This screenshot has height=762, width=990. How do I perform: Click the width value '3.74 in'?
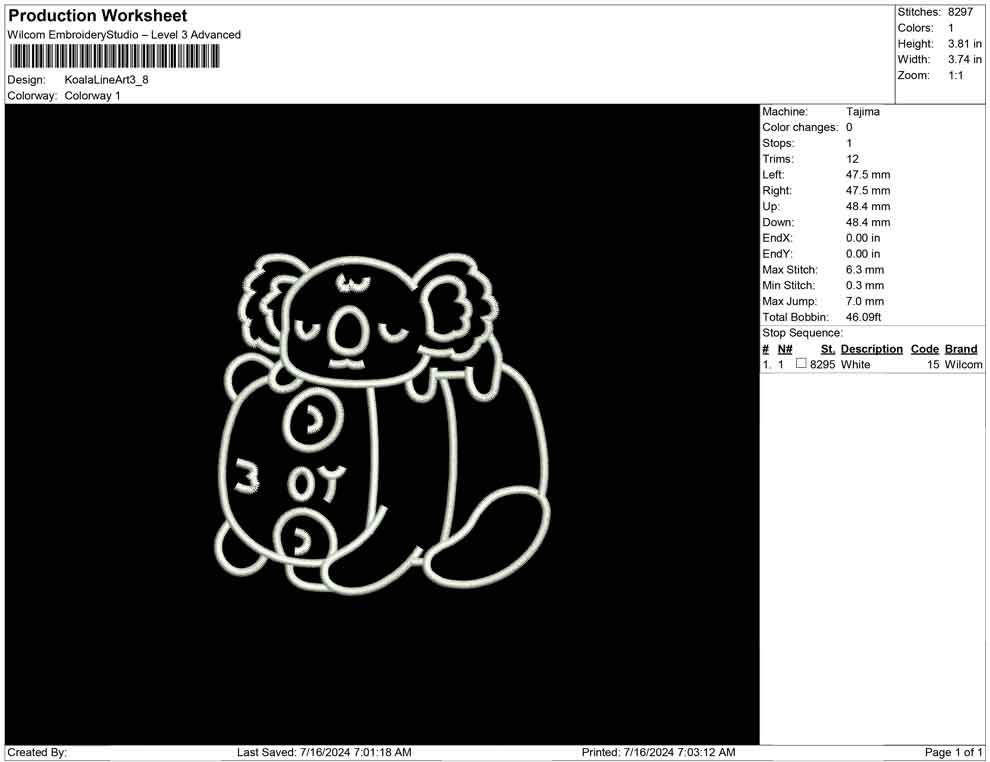[x=964, y=59]
